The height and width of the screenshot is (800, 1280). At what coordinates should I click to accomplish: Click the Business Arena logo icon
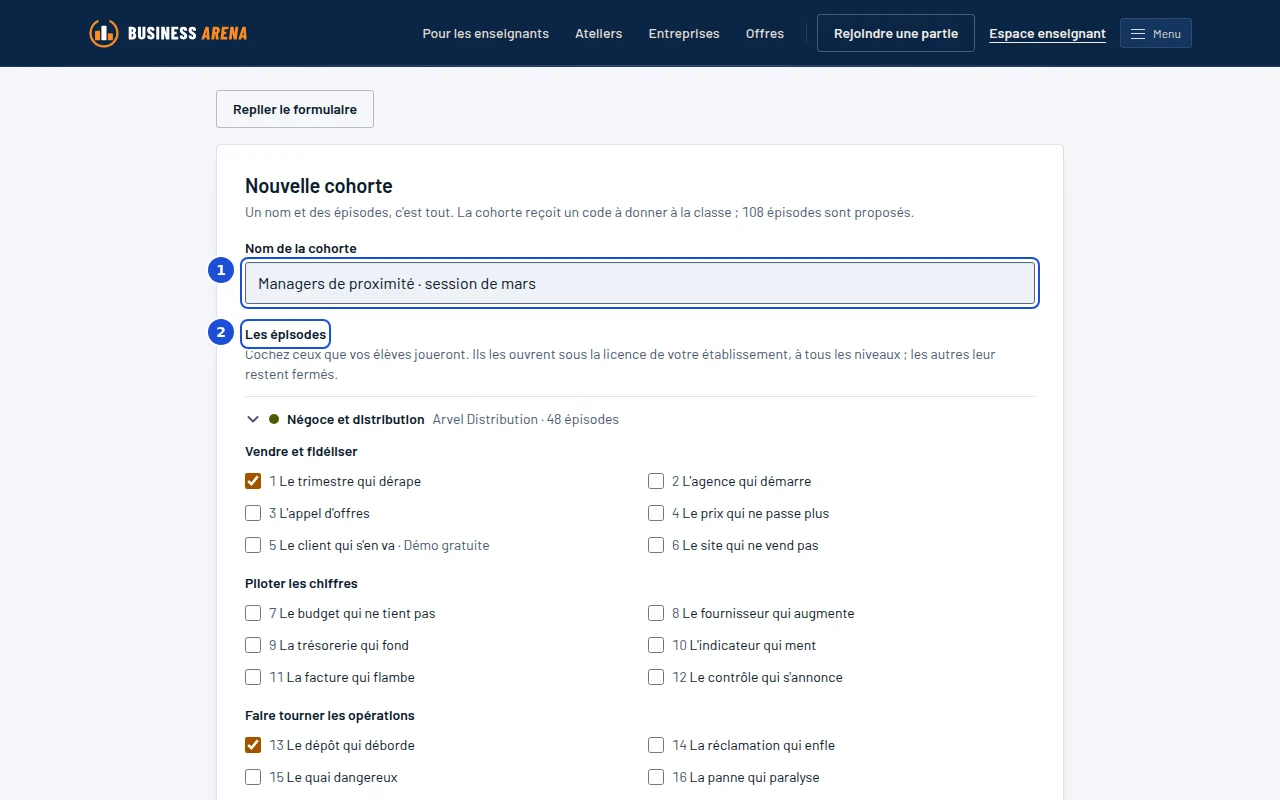coord(104,33)
